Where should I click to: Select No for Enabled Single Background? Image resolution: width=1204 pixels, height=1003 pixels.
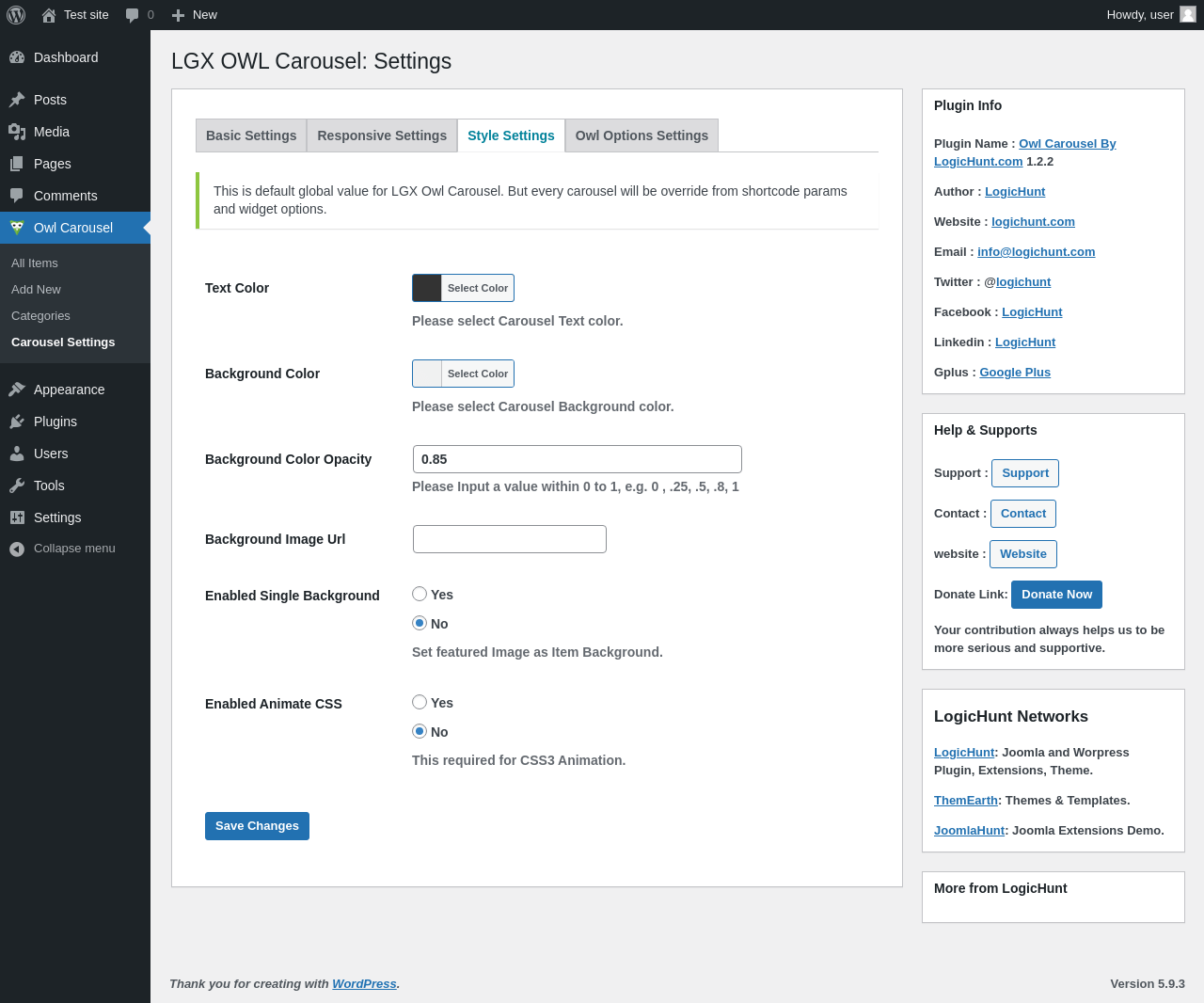coord(420,623)
